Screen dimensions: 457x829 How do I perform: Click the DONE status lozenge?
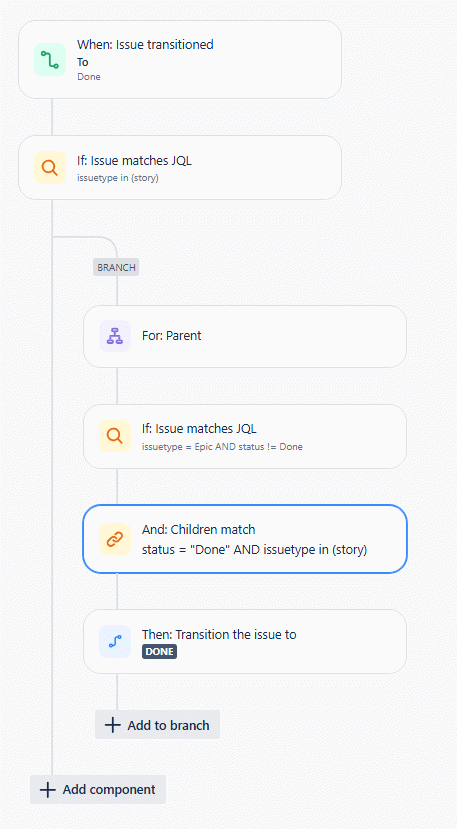point(159,651)
